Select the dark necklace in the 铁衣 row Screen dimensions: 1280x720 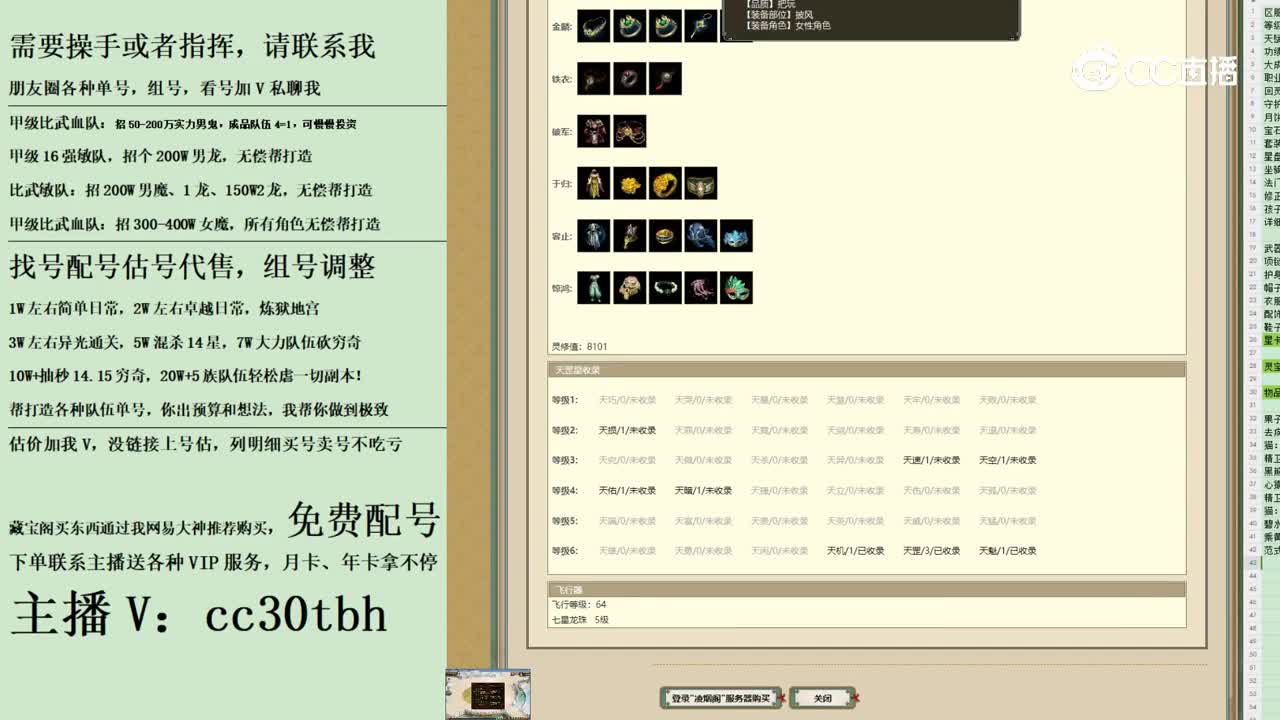593,79
